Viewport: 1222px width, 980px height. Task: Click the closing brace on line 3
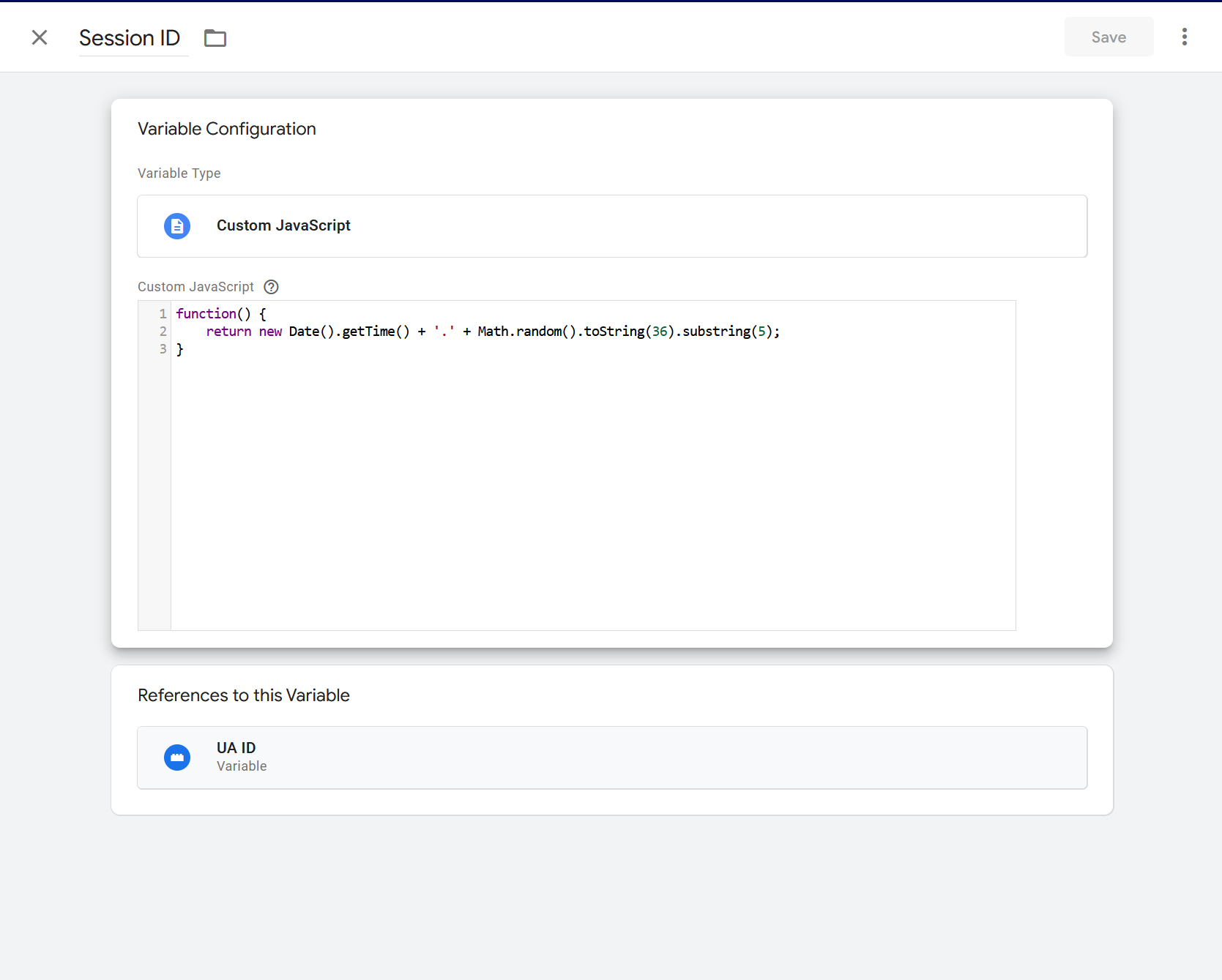[x=180, y=350]
